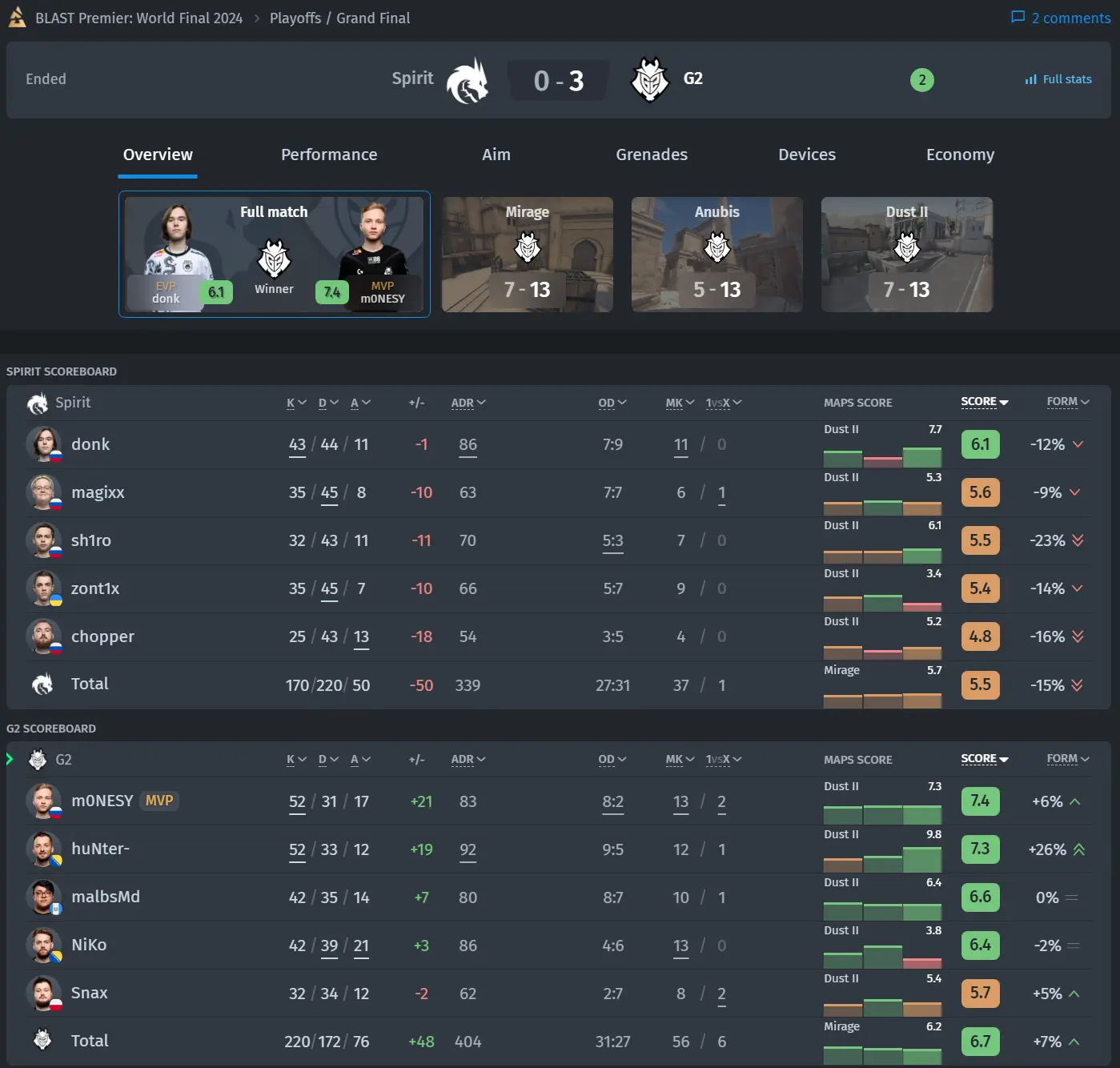1120x1068 pixels.
Task: Open the BLAST Premier tournament logo icon
Action: (17, 17)
